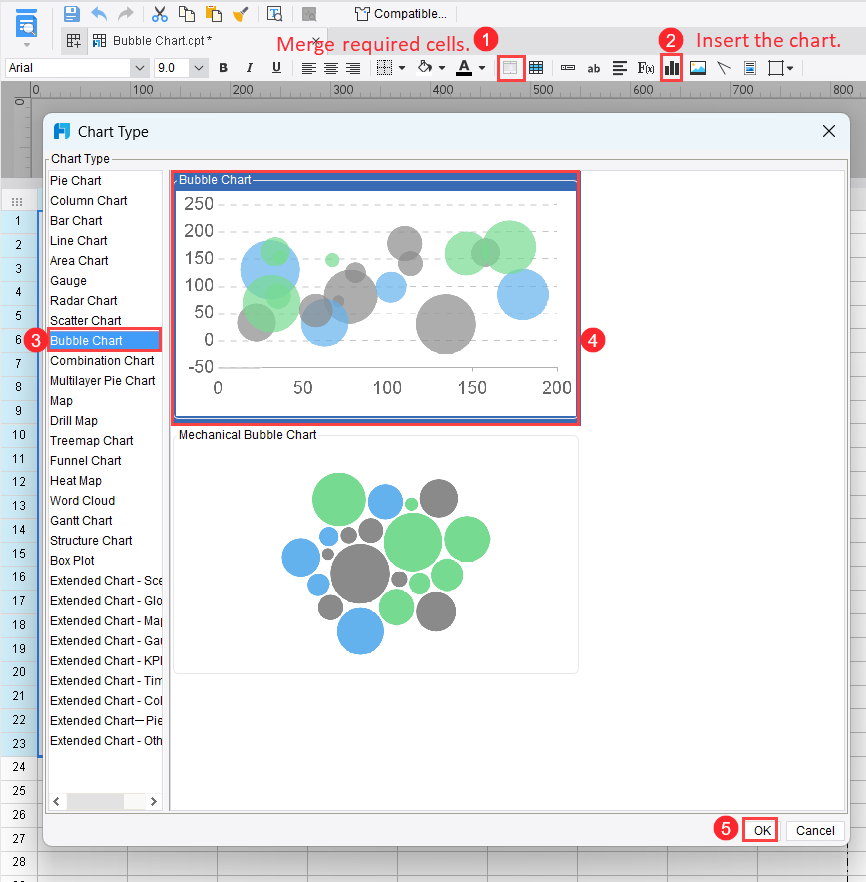Align text center
Screen dimensions: 866x882
[331, 68]
